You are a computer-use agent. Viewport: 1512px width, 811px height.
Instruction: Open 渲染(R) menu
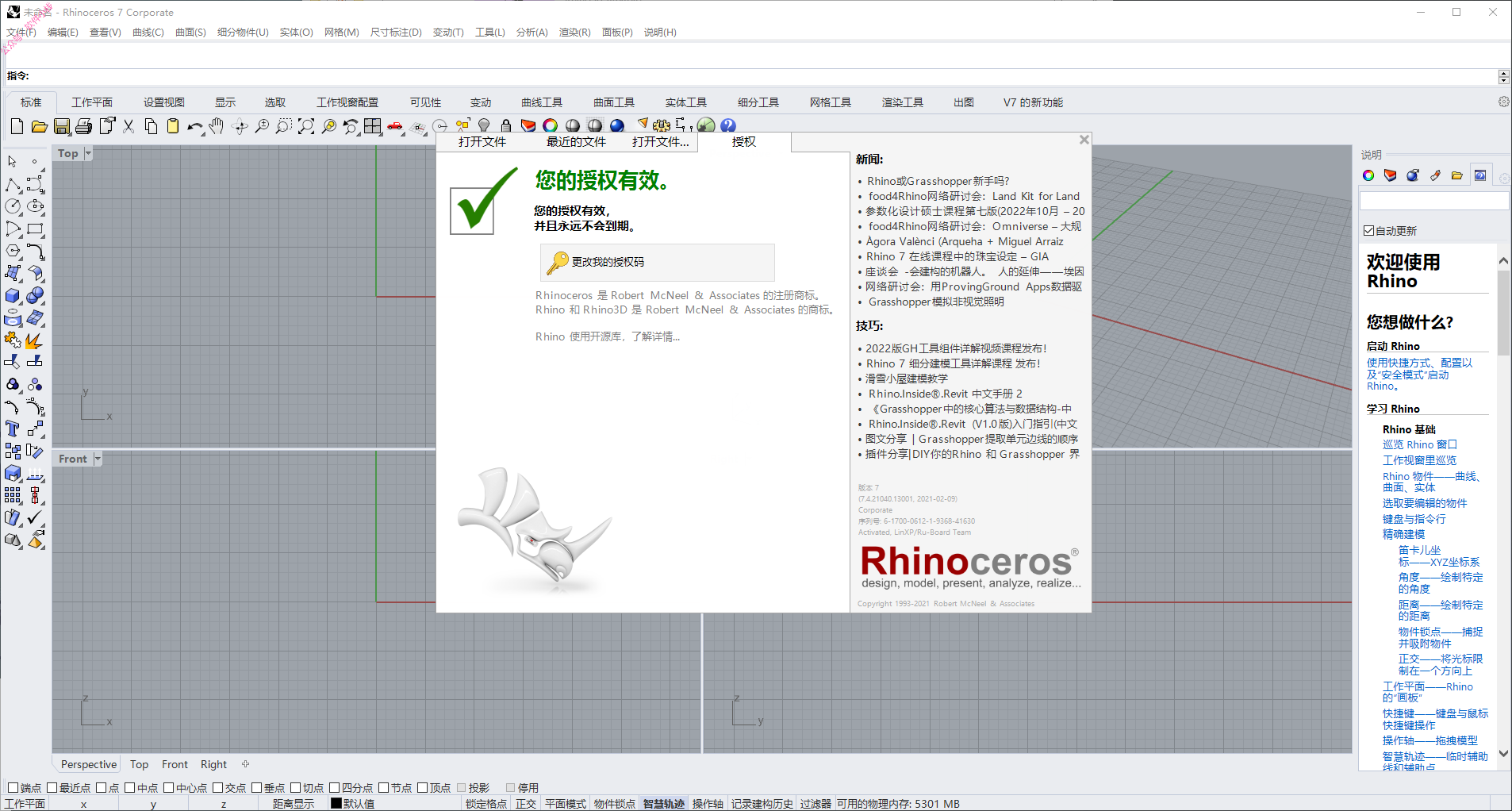(x=574, y=33)
